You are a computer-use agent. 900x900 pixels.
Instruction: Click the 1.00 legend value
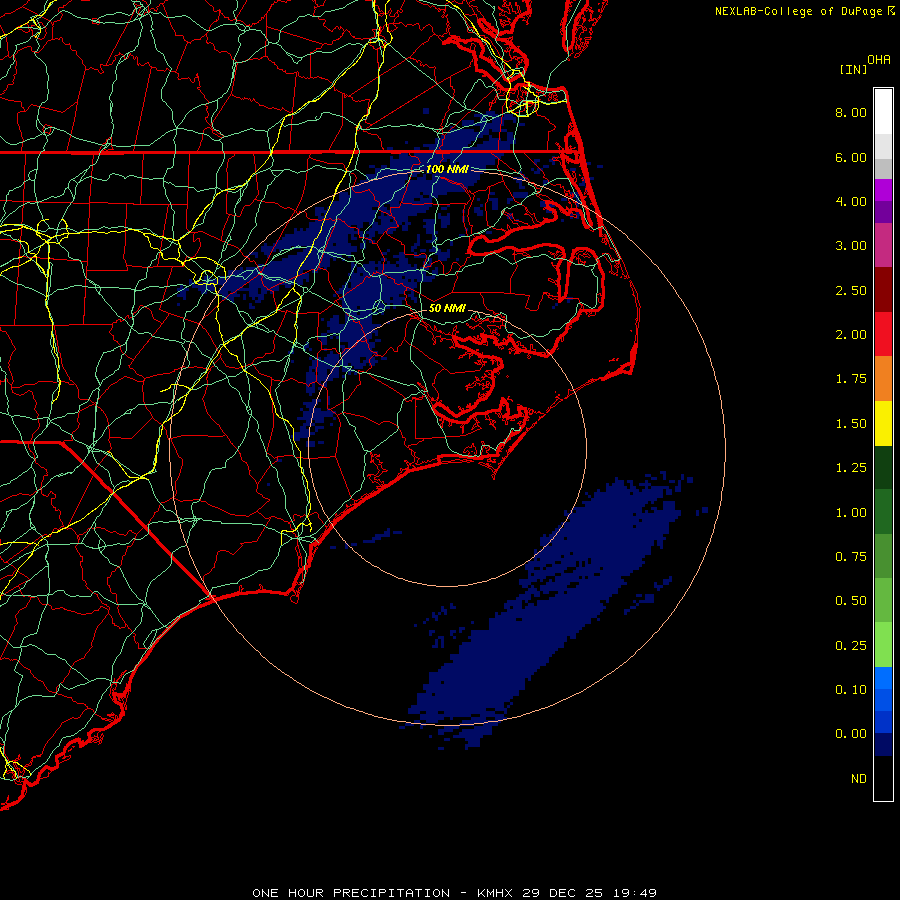pos(851,513)
